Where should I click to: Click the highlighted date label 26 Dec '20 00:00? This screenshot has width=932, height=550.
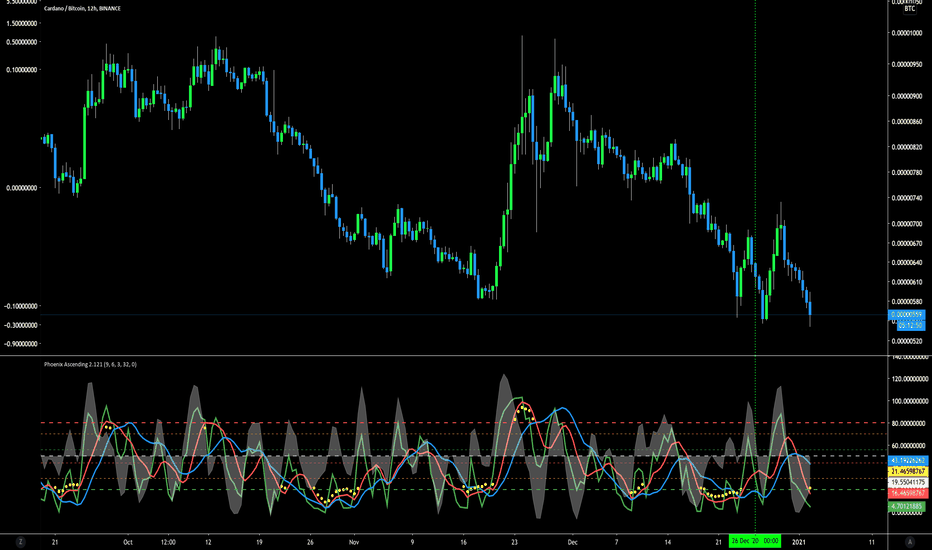pos(755,541)
